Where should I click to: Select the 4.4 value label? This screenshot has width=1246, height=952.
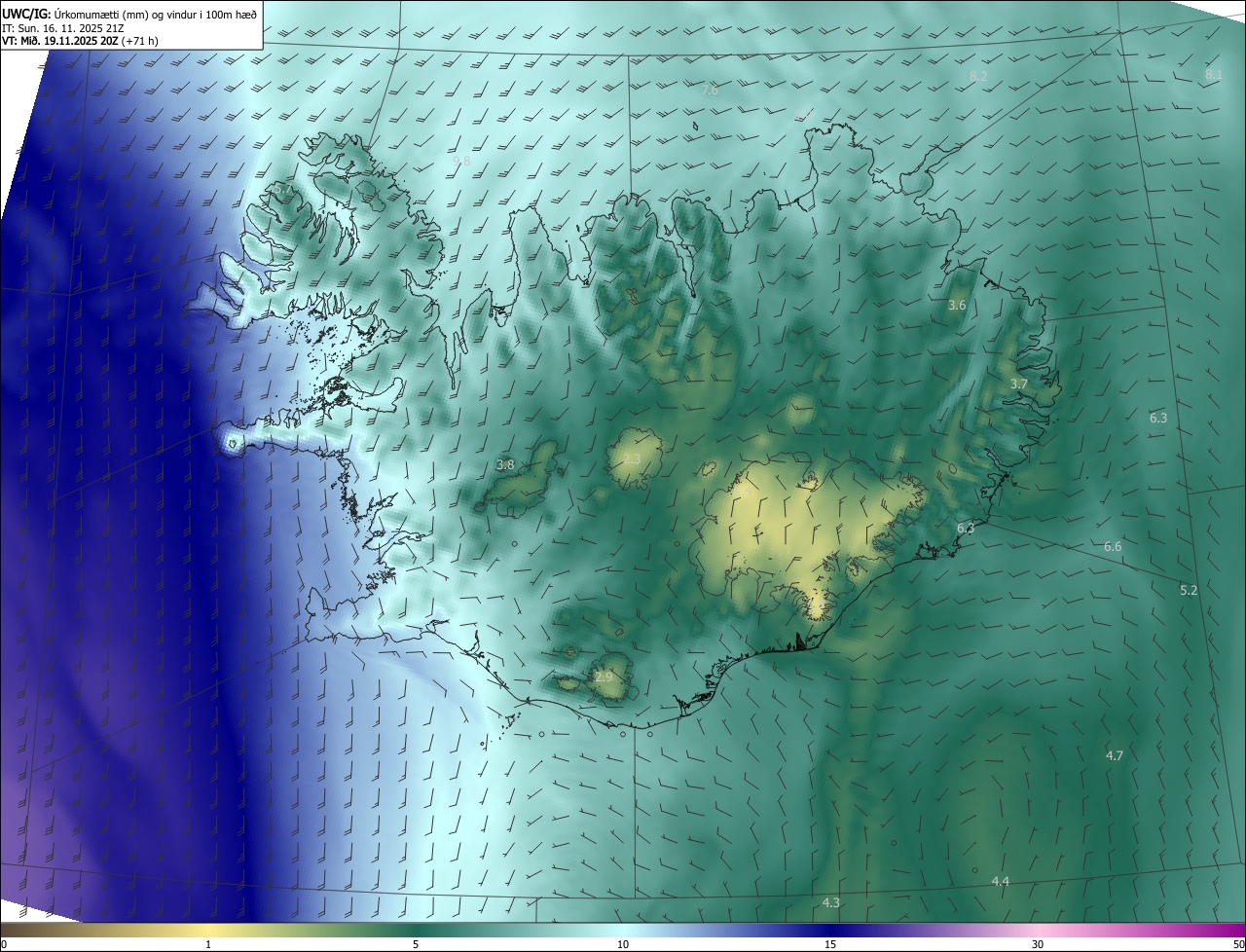pyautogui.click(x=1000, y=882)
